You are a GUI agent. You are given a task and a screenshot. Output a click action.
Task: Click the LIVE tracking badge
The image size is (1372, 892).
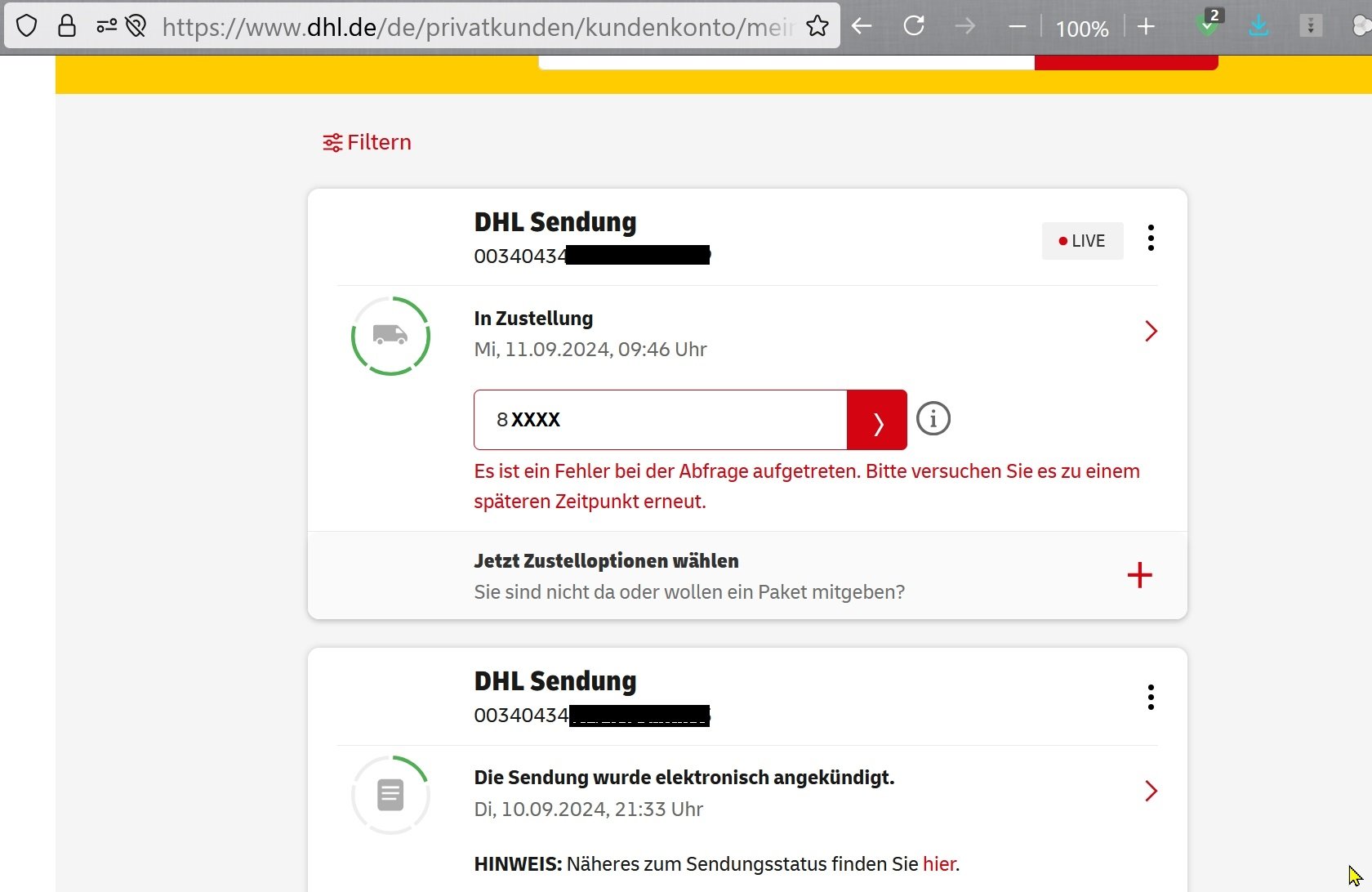tap(1082, 241)
